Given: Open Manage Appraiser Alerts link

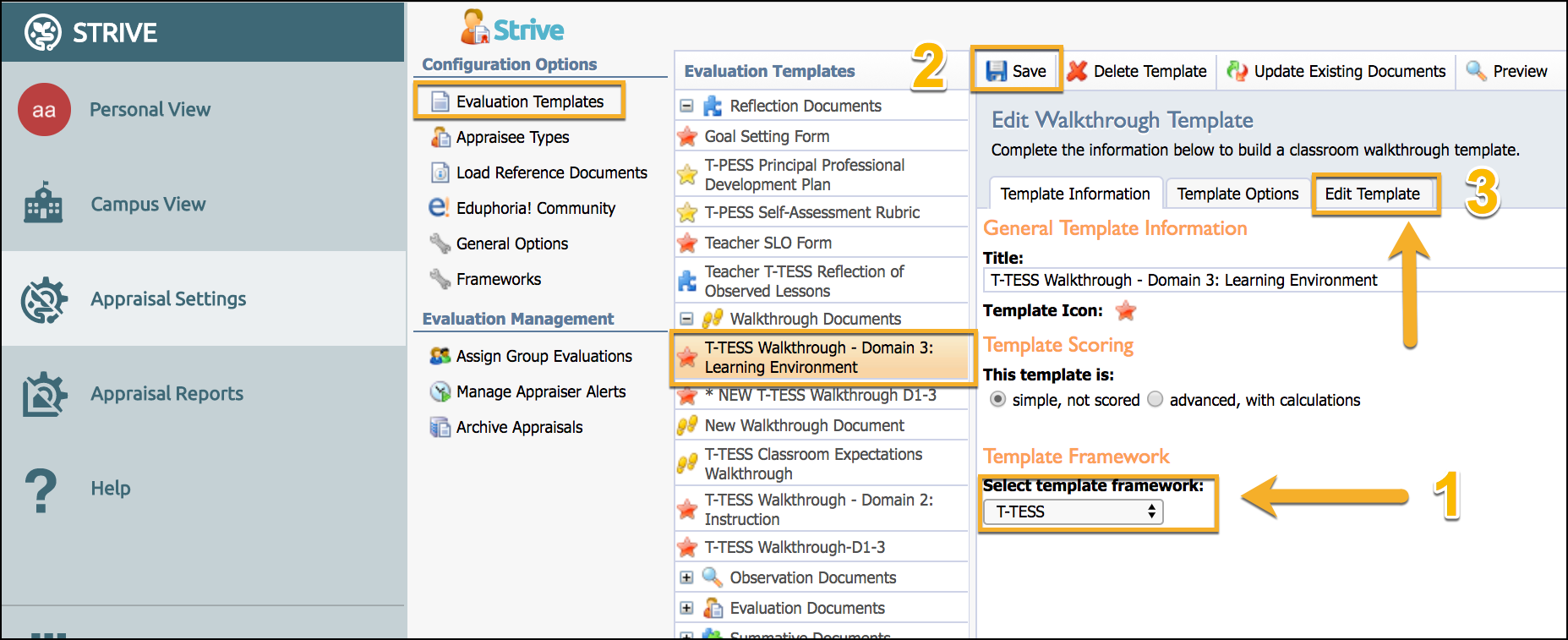Looking at the screenshot, I should pyautogui.click(x=541, y=391).
